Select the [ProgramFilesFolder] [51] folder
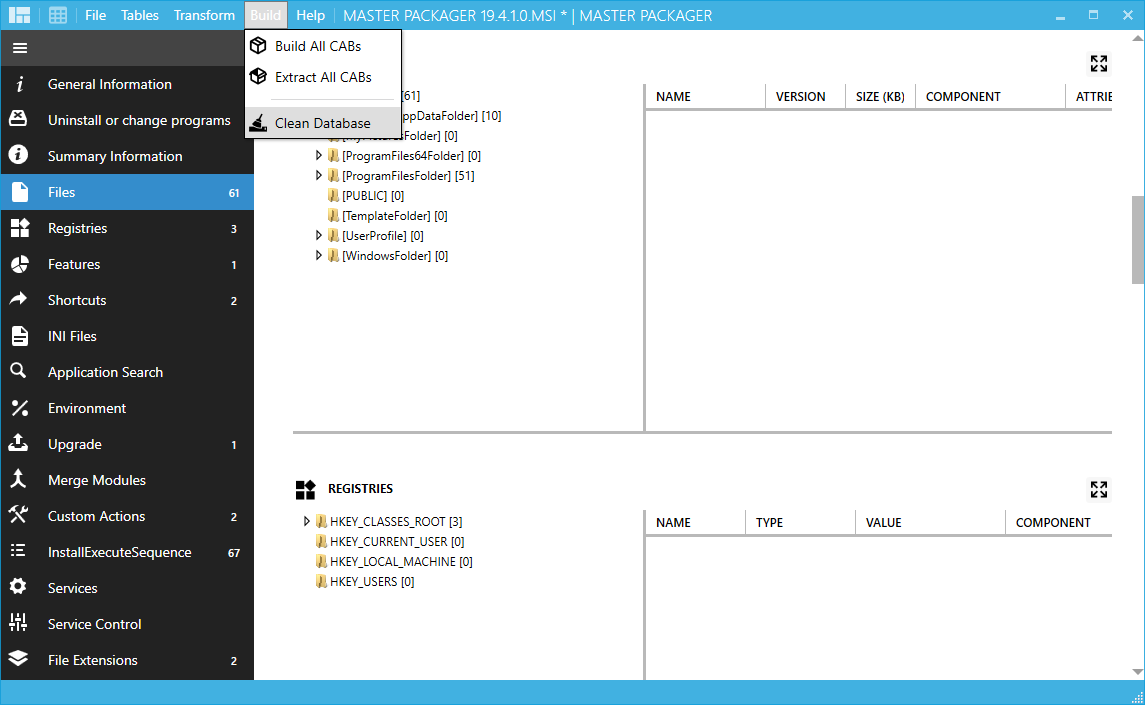The image size is (1145, 705). point(401,175)
